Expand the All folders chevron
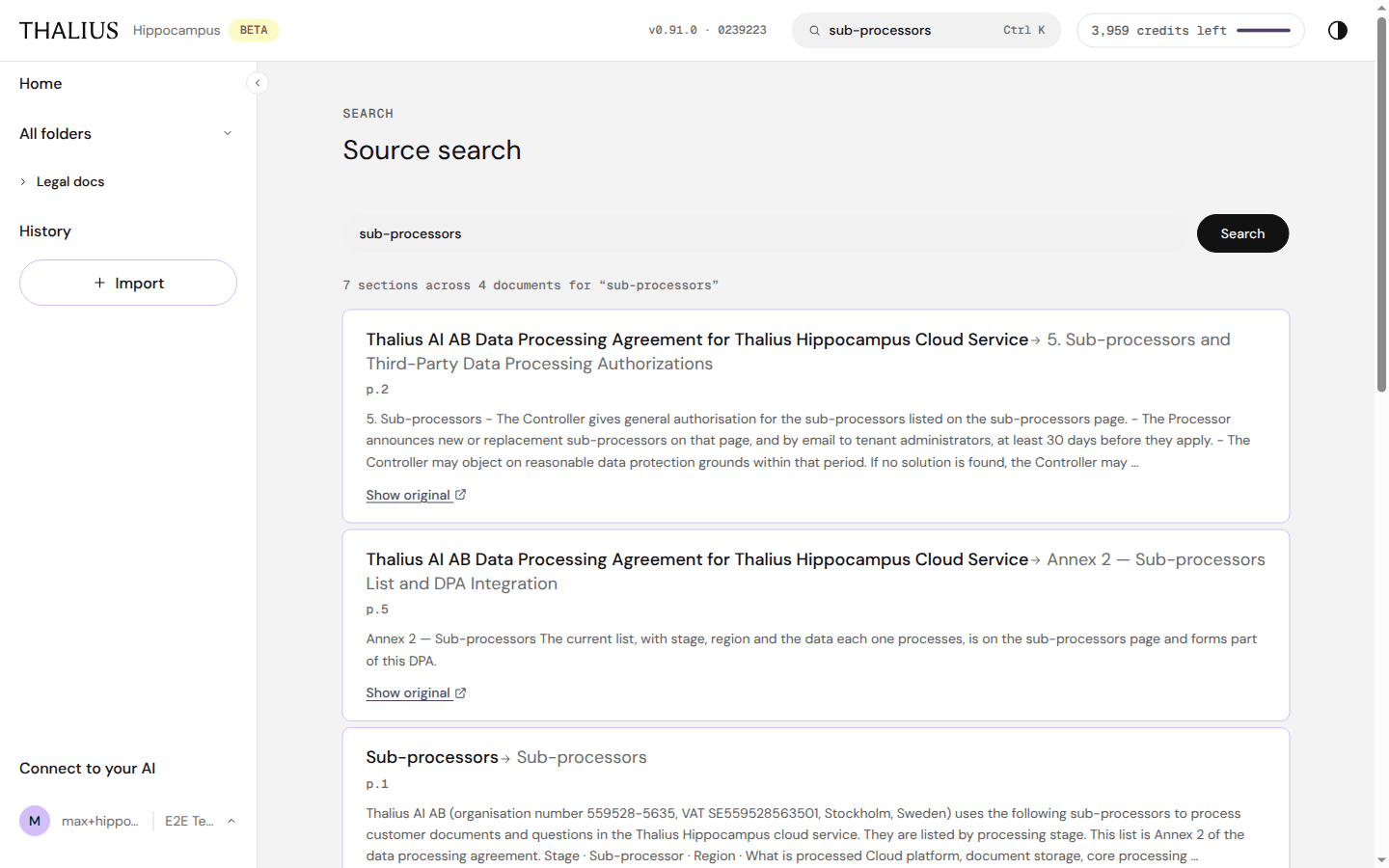The height and width of the screenshot is (868, 1389). tap(228, 133)
